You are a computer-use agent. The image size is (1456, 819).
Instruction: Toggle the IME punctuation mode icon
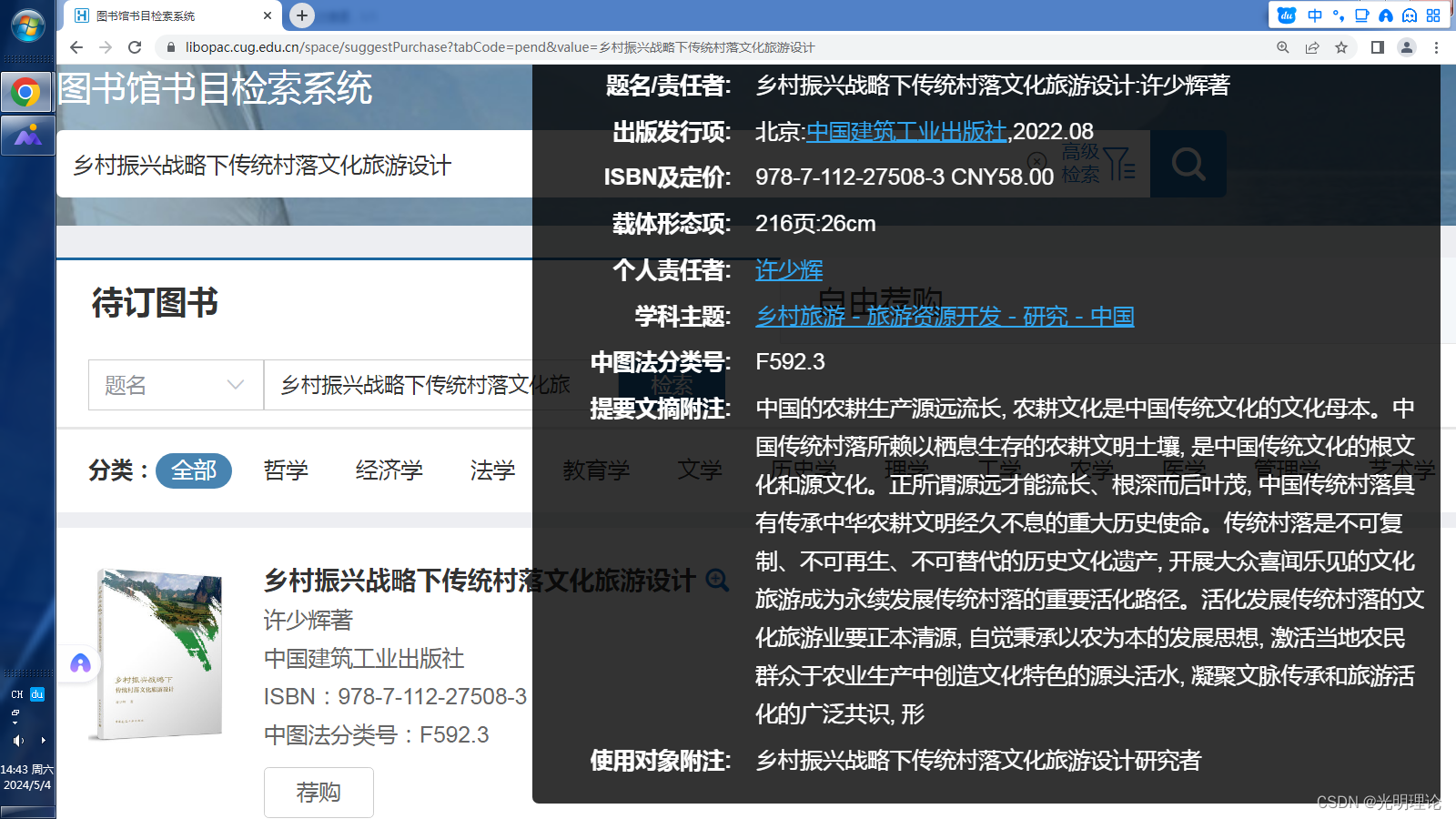(x=1339, y=15)
